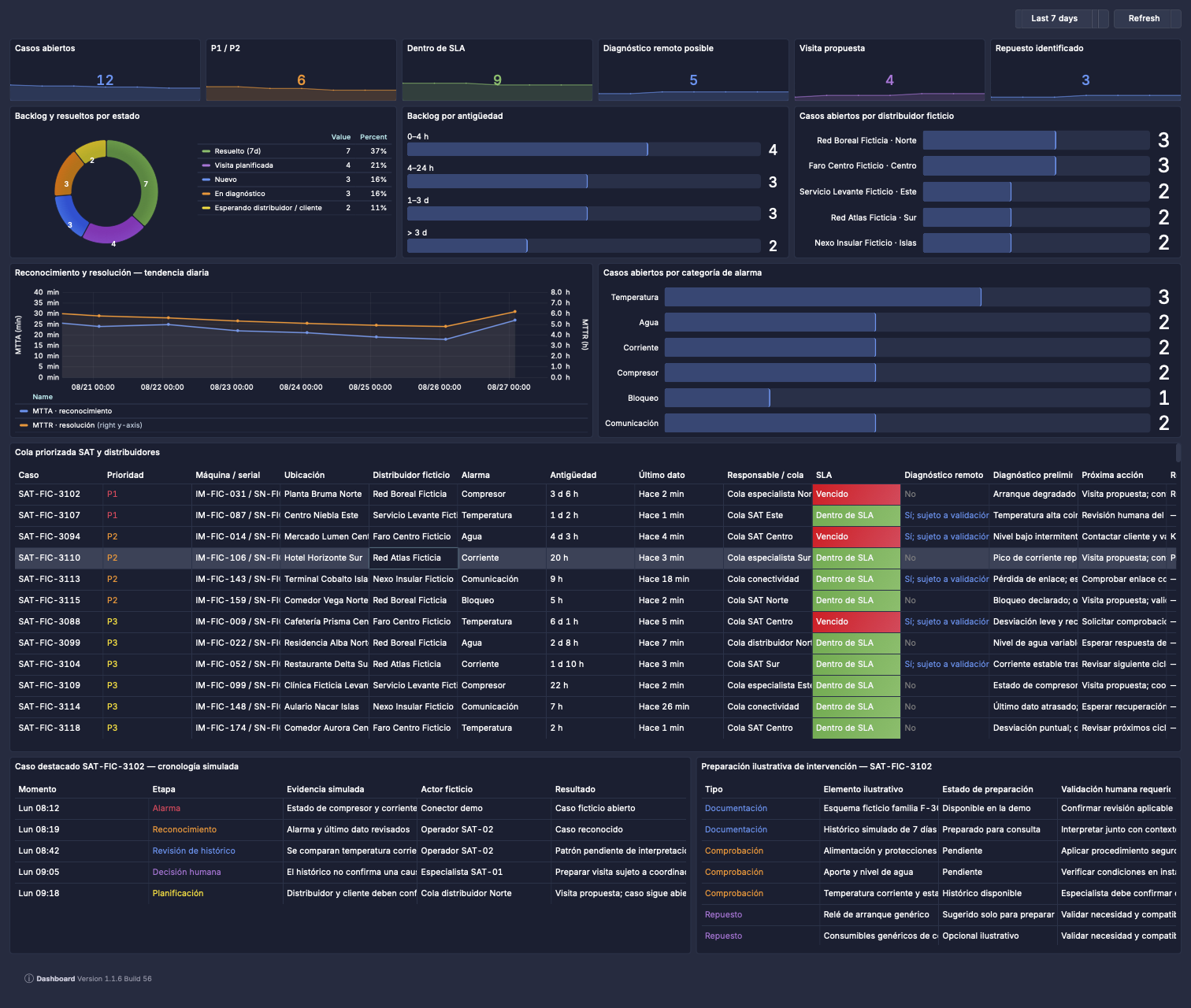Image resolution: width=1191 pixels, height=1008 pixels.
Task: Click the Diagnóstico remoto posible value 5
Action: coord(693,80)
